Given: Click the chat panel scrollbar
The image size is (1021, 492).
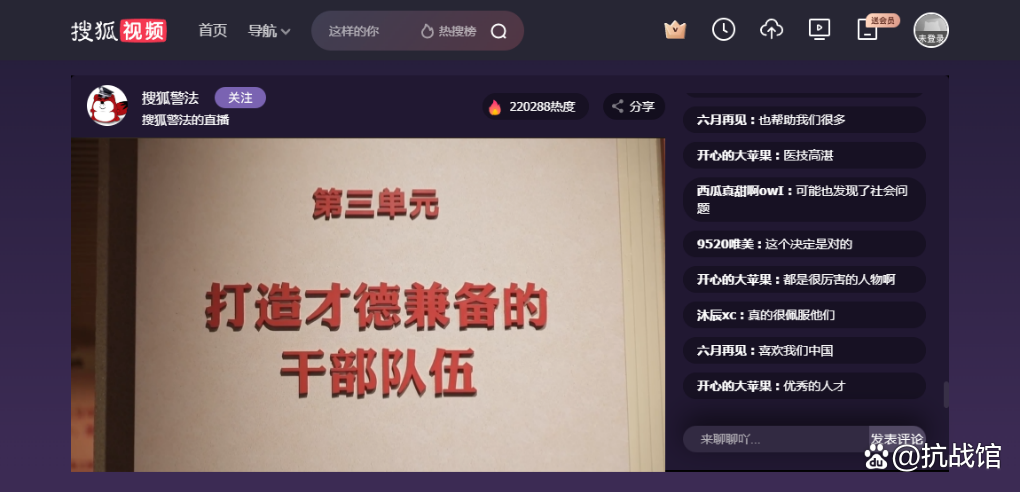Looking at the screenshot, I should click(946, 394).
